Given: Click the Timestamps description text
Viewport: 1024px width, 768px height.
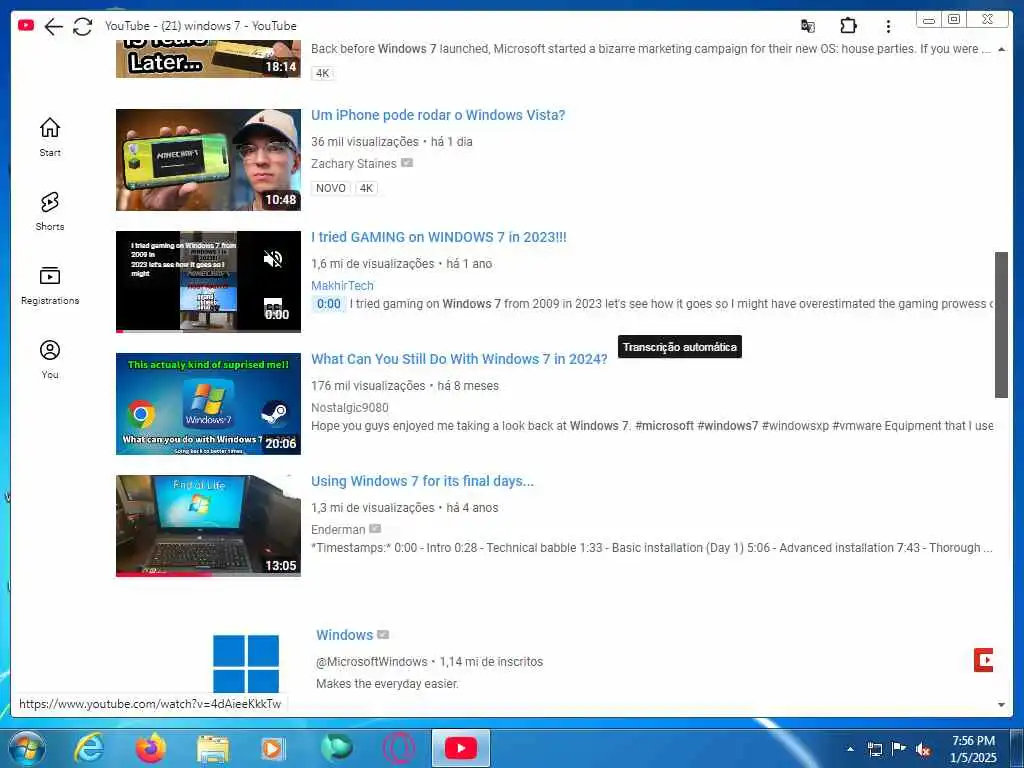Looking at the screenshot, I should coord(652,548).
